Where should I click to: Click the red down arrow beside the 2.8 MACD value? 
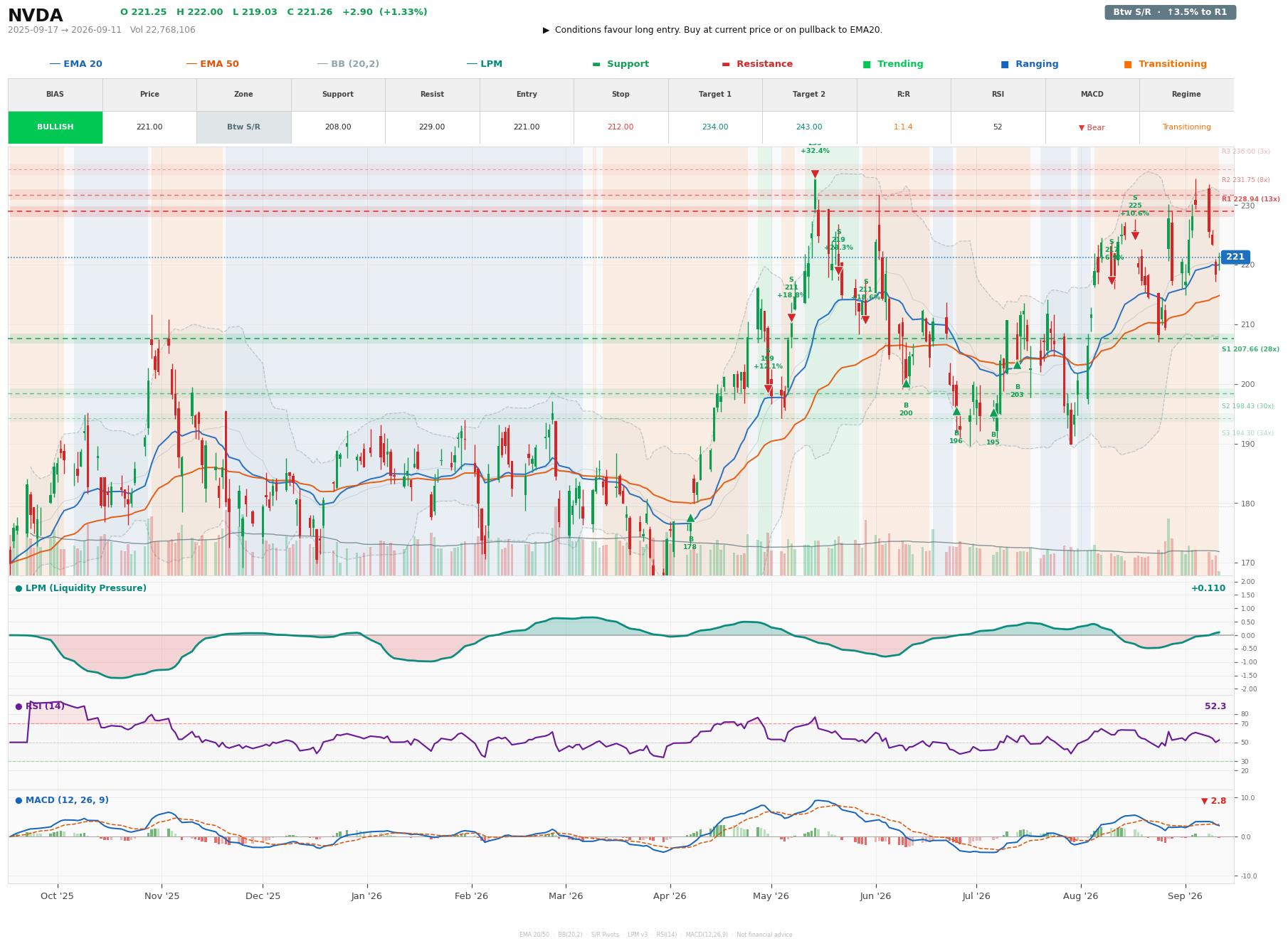click(1204, 801)
